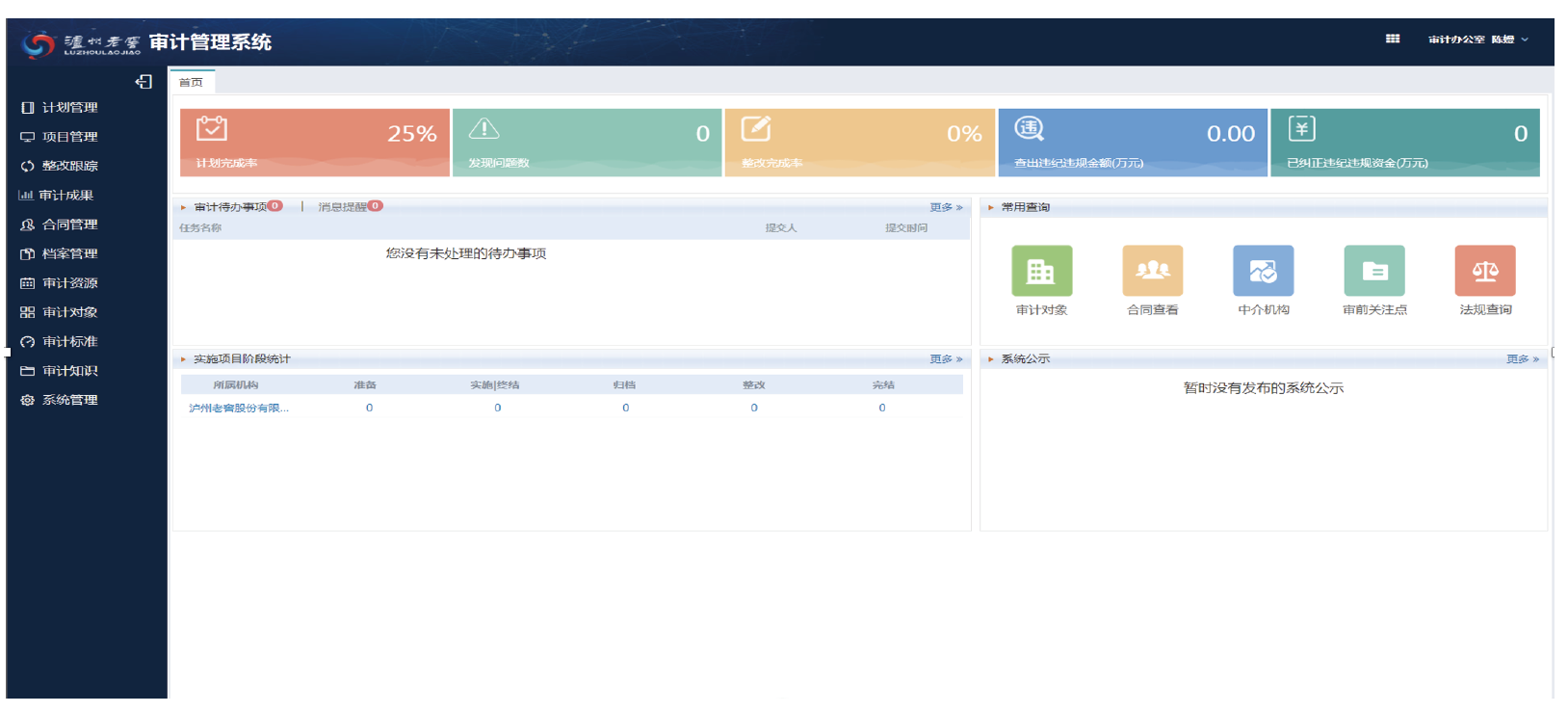Viewport: 1568px width, 713px height.
Task: Click the 0% value on 整改完成率 card
Action: (964, 134)
